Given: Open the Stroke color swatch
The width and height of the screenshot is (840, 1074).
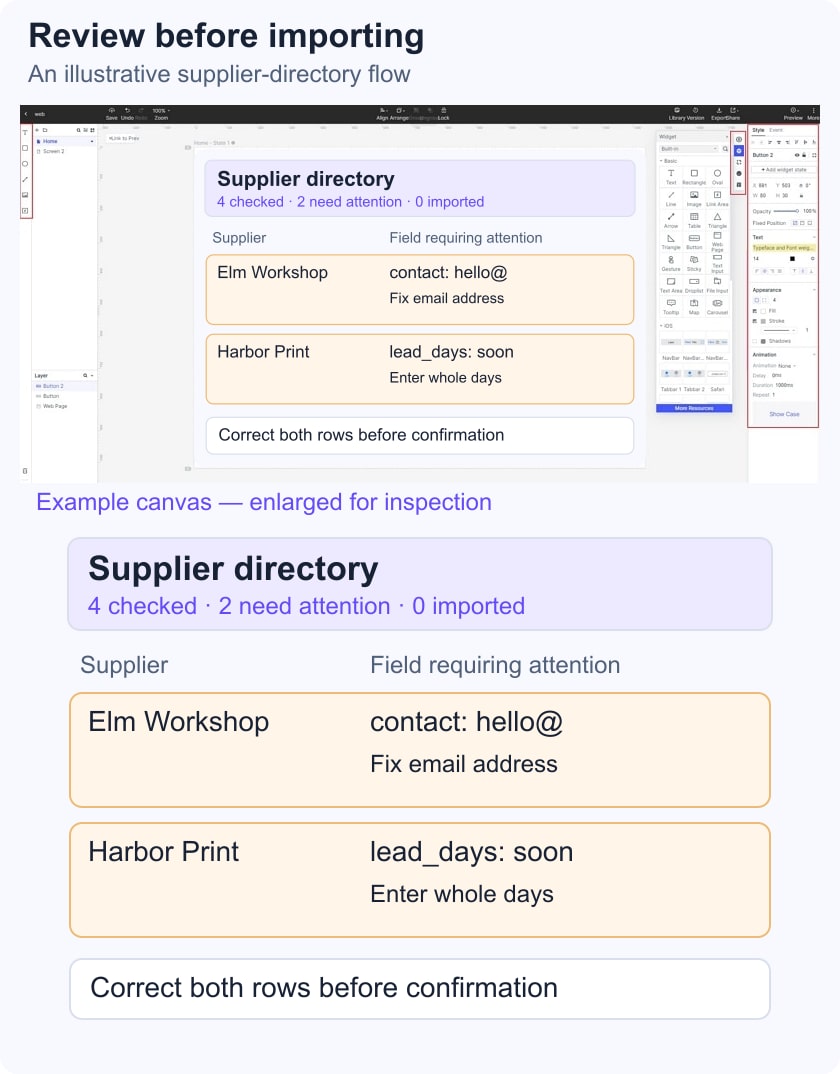Looking at the screenshot, I should pyautogui.click(x=763, y=321).
